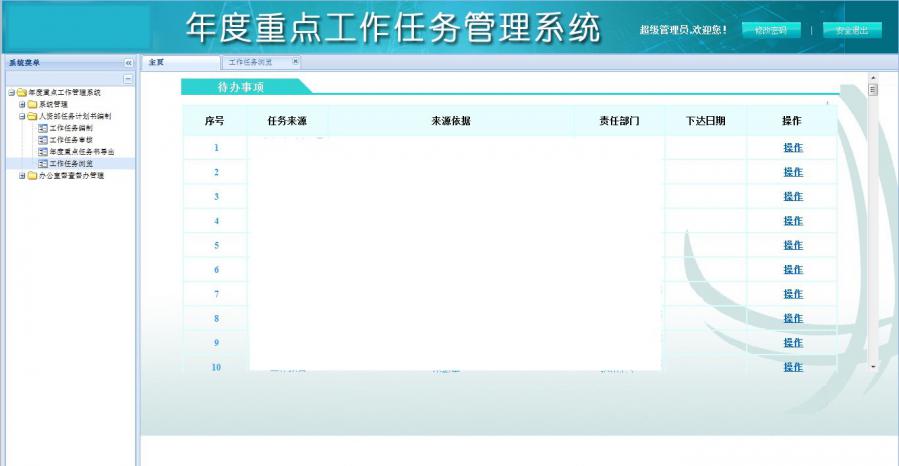The height and width of the screenshot is (466, 899).
Task: Open 工作任务编制 in the sidebar tree
Action: click(x=71, y=128)
